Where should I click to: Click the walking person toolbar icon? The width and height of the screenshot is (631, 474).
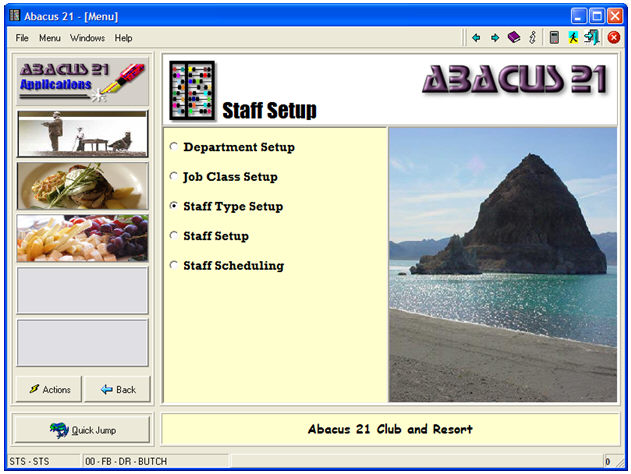click(573, 38)
